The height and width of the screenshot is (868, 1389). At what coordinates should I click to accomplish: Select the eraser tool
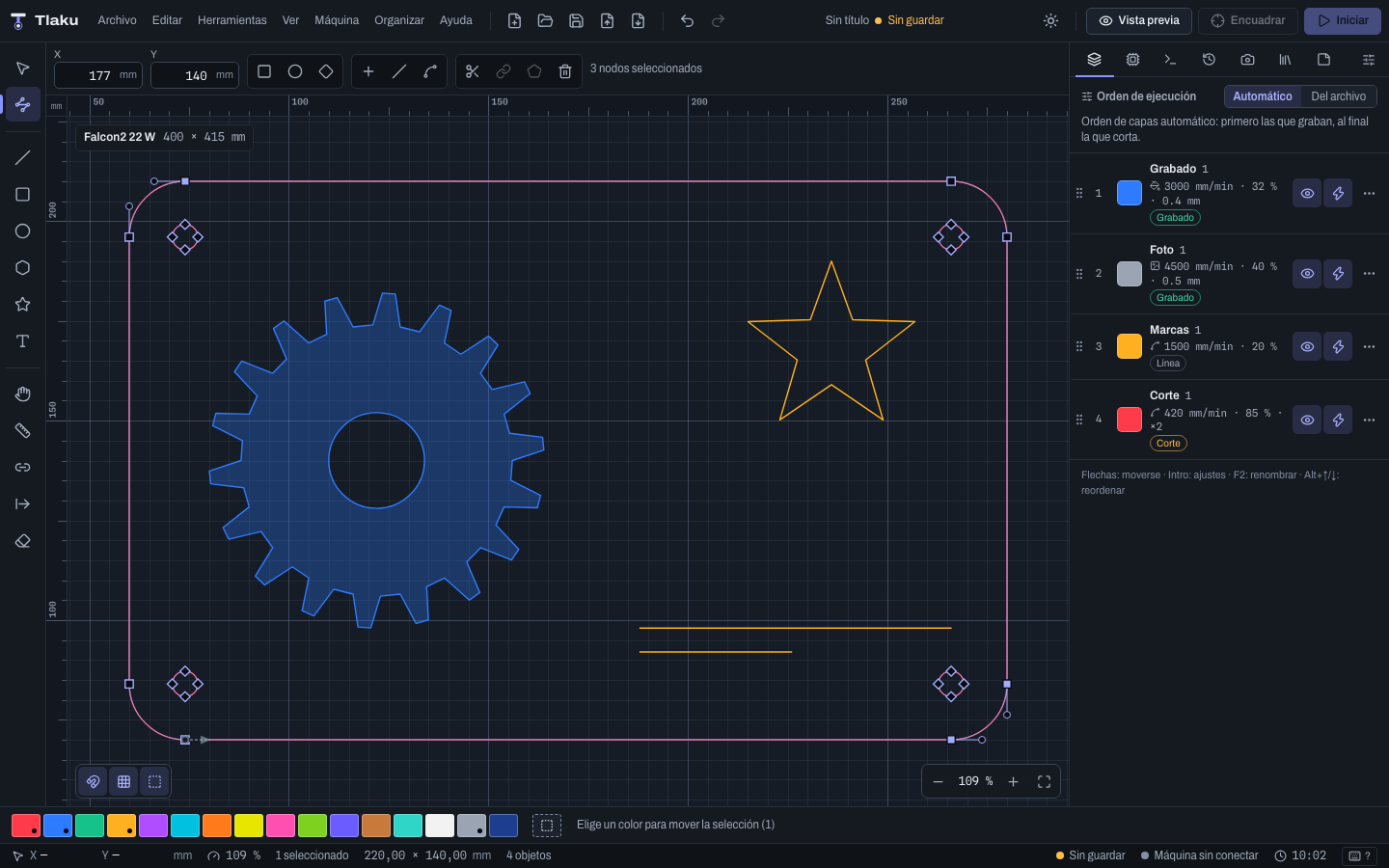click(x=23, y=541)
